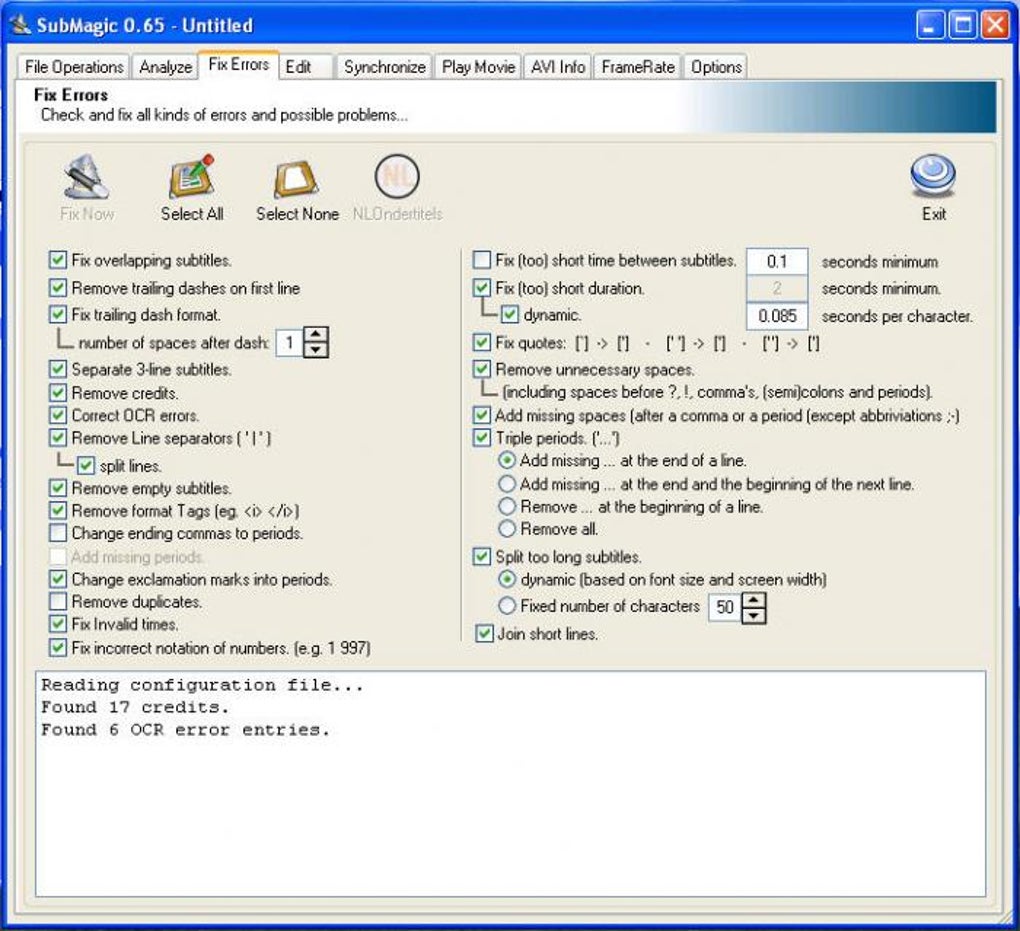This screenshot has height=931, width=1020.
Task: Select dynamic split based on font size
Action: [507, 579]
